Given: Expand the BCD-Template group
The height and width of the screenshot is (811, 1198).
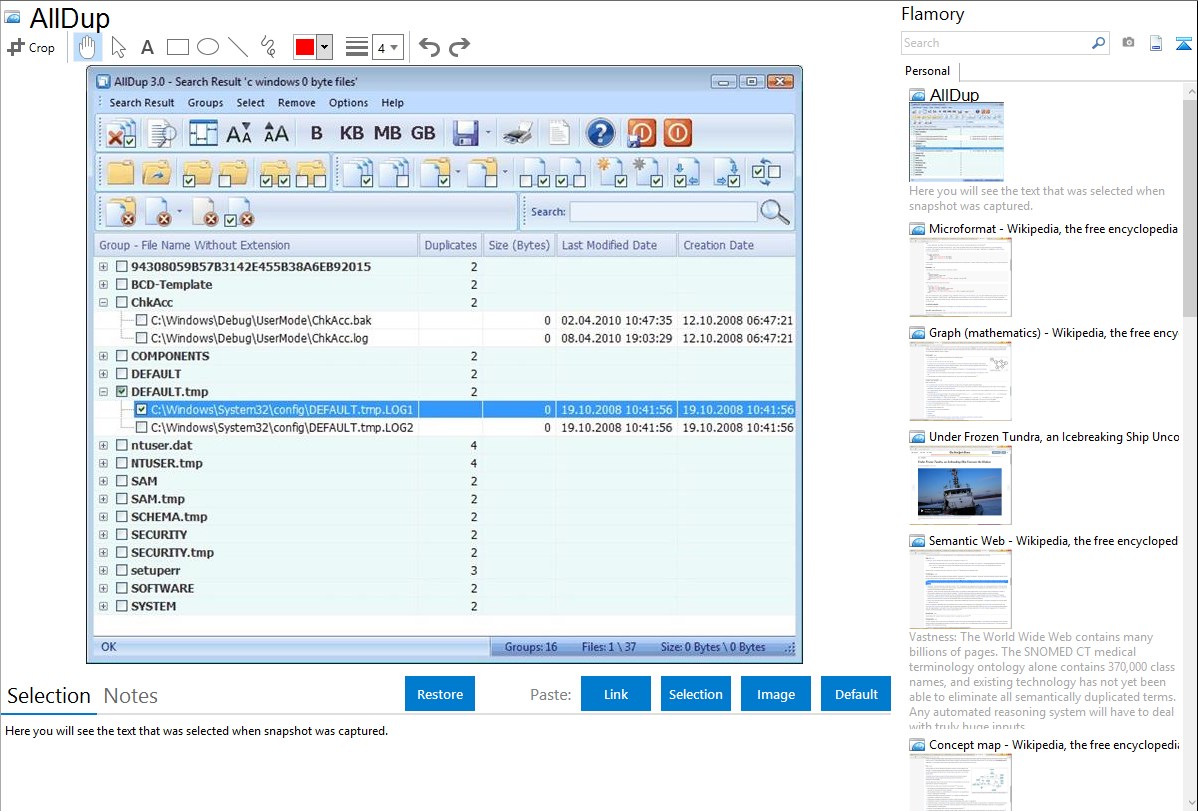Looking at the screenshot, I should 103,284.
